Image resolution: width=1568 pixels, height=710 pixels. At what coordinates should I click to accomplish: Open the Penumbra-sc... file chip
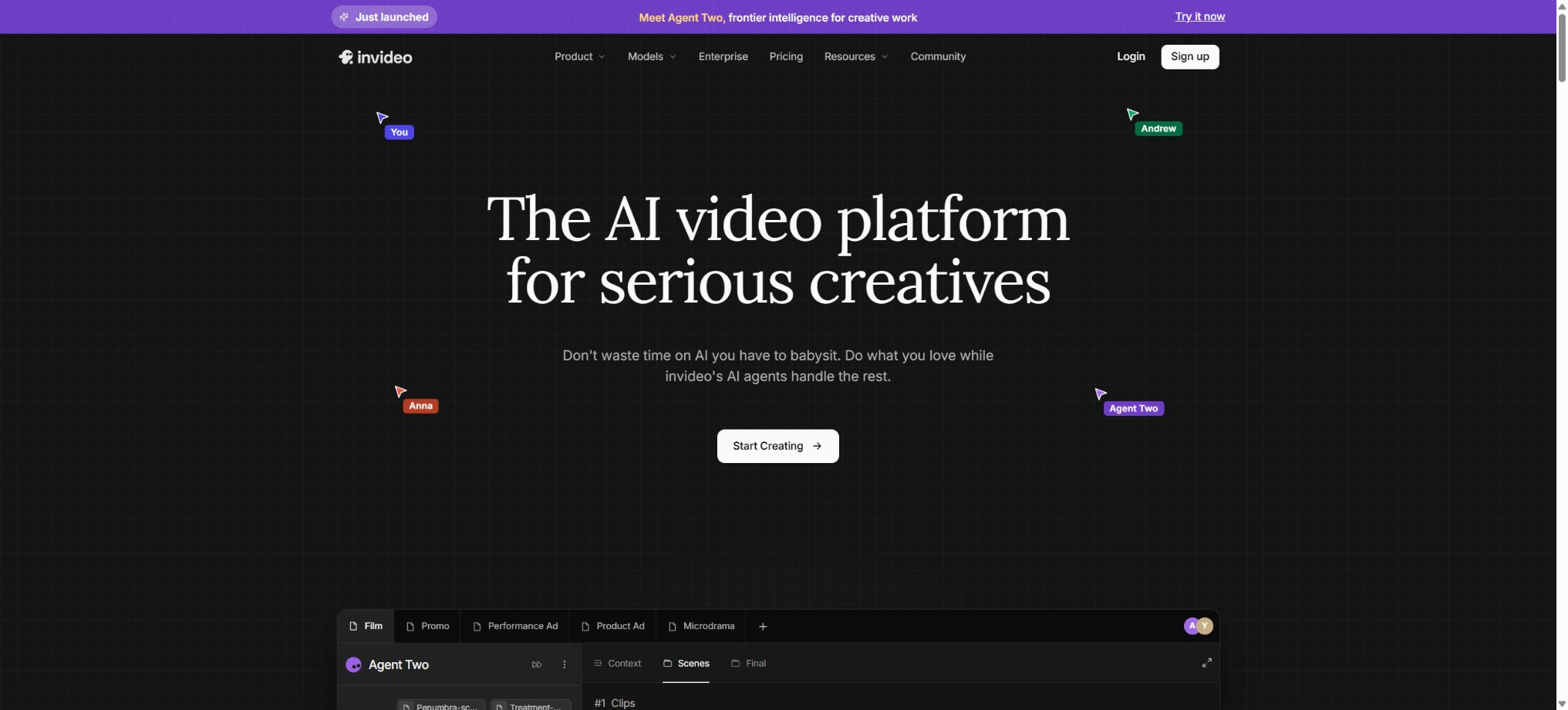click(x=441, y=705)
